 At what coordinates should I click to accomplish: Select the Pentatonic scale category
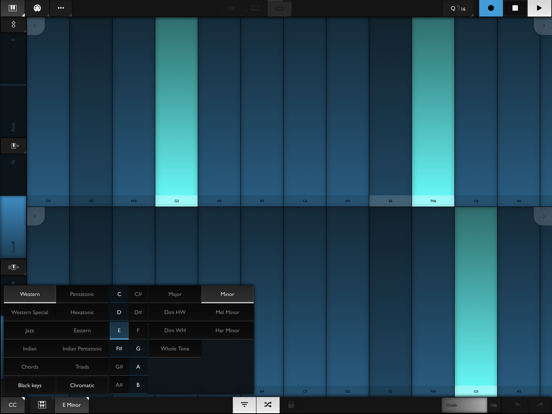click(x=82, y=294)
